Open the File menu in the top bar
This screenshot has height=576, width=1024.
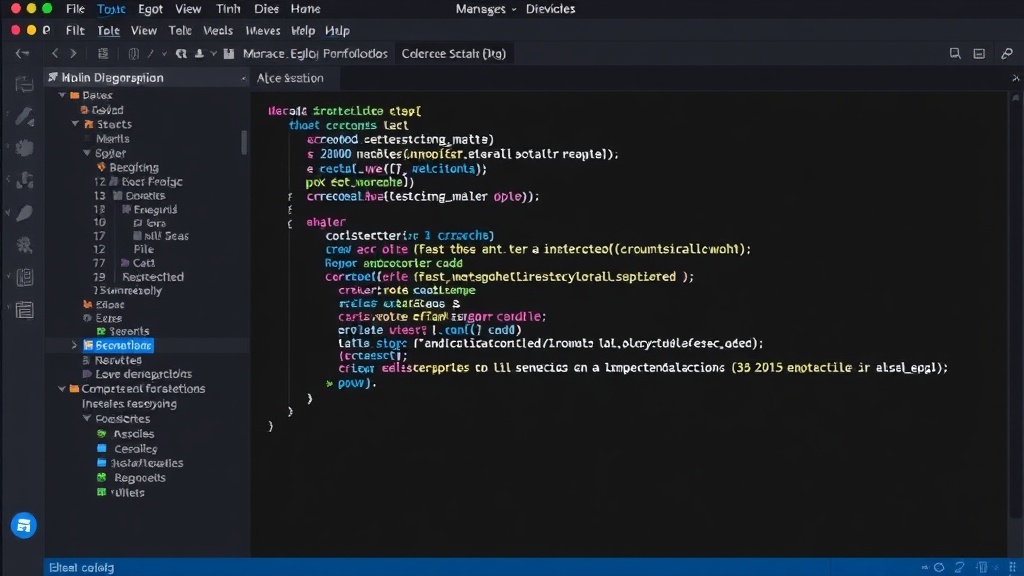coord(75,9)
